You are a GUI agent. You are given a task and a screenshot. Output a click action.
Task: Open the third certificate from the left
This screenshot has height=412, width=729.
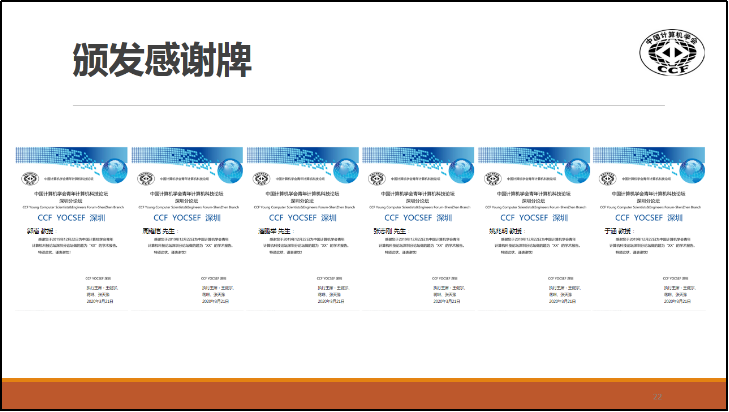[x=303, y=228]
